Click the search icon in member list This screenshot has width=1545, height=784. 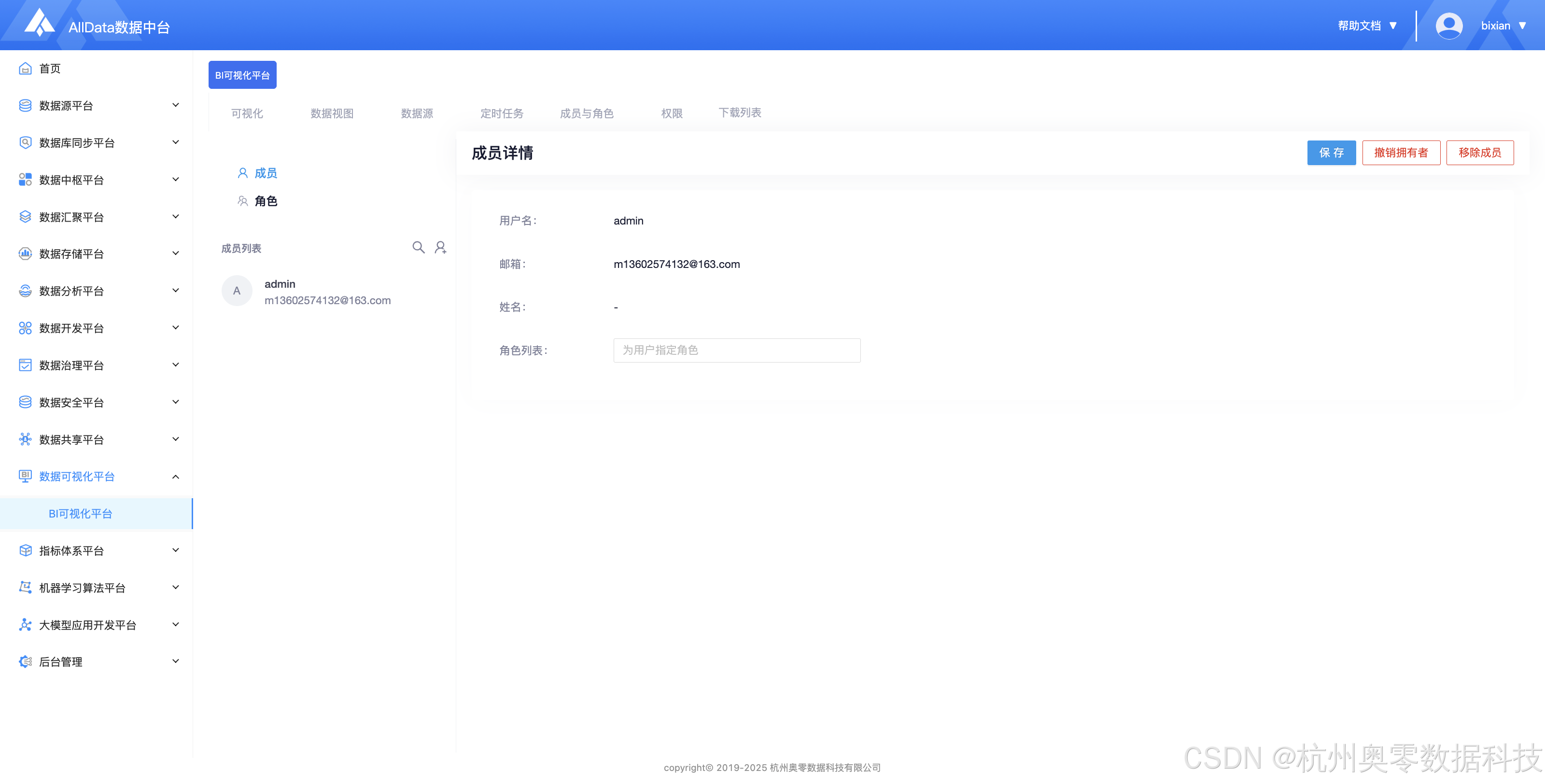tap(418, 247)
